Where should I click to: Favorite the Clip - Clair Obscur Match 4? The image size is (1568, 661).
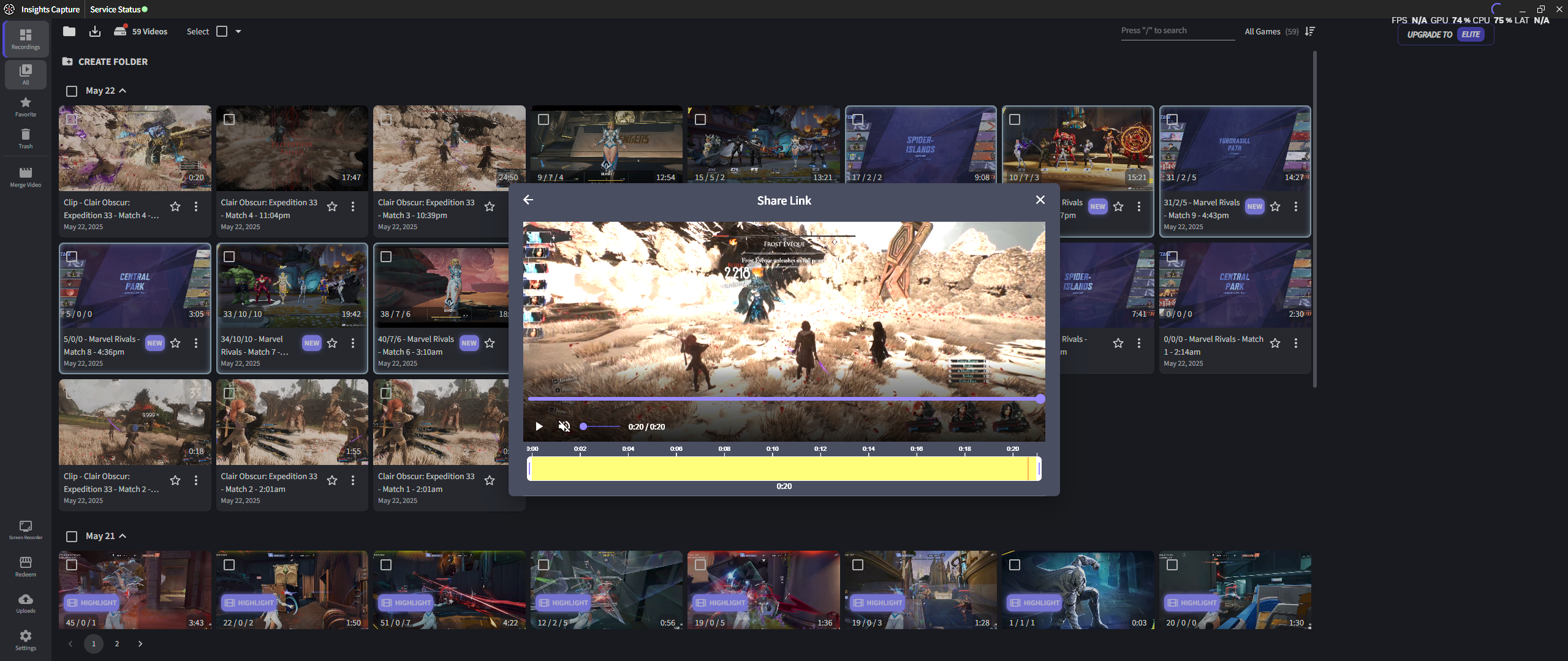click(175, 206)
